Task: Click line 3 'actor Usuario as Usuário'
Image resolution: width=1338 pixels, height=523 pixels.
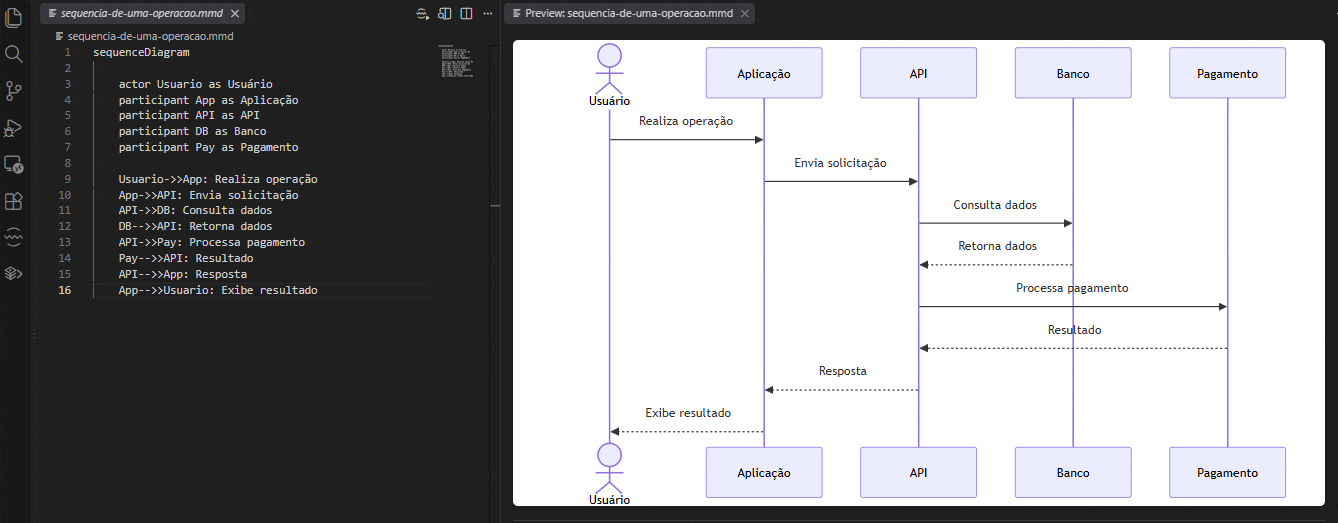Action: click(195, 84)
